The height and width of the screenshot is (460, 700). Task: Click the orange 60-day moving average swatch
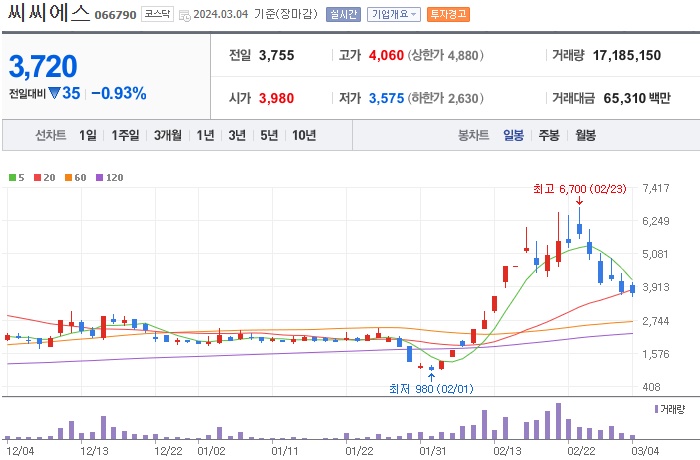68,178
